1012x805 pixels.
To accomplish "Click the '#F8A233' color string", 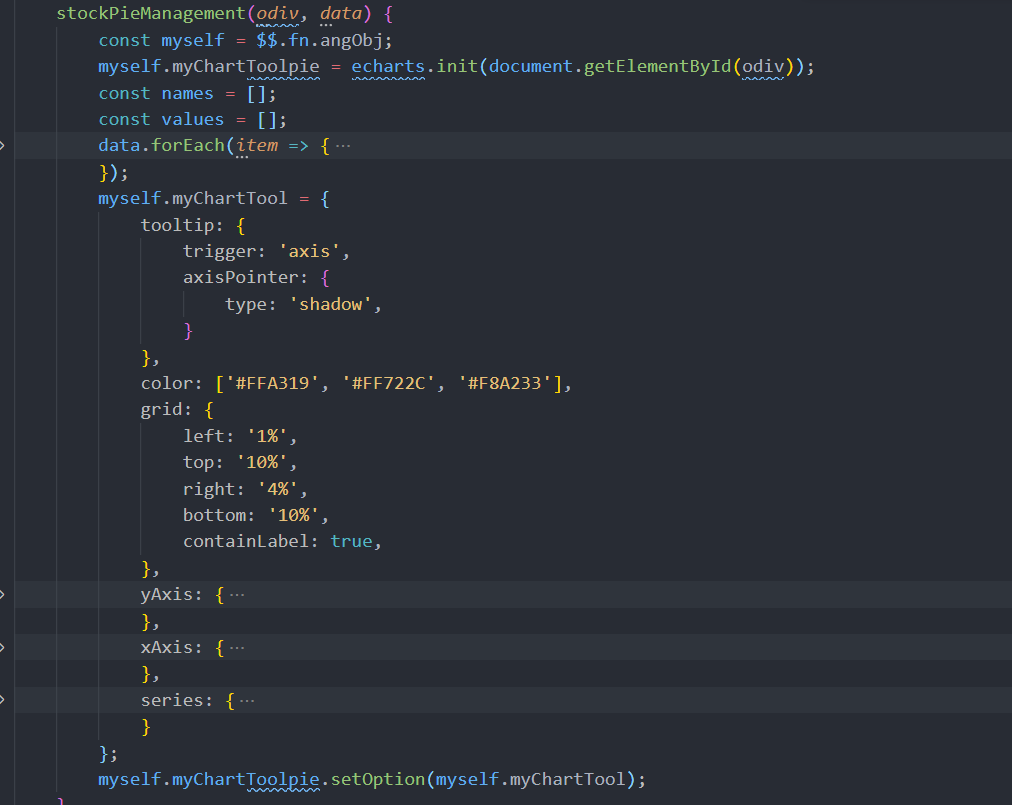I will [504, 383].
